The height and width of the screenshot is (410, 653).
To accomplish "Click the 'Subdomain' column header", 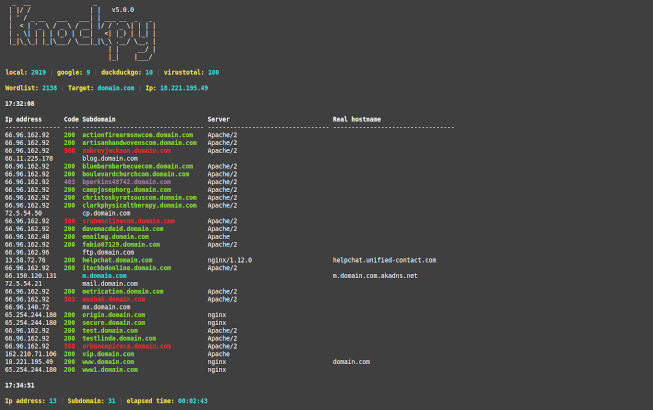I will coord(99,119).
